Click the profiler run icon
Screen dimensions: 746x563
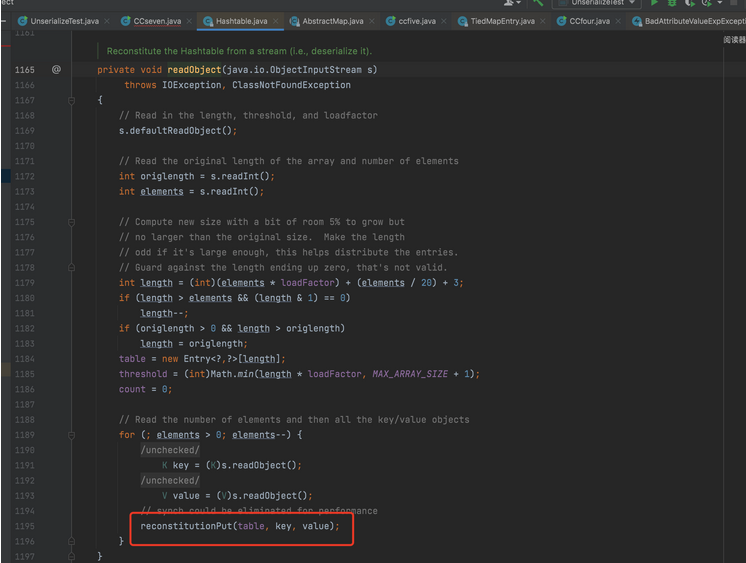pyautogui.click(x=707, y=2)
